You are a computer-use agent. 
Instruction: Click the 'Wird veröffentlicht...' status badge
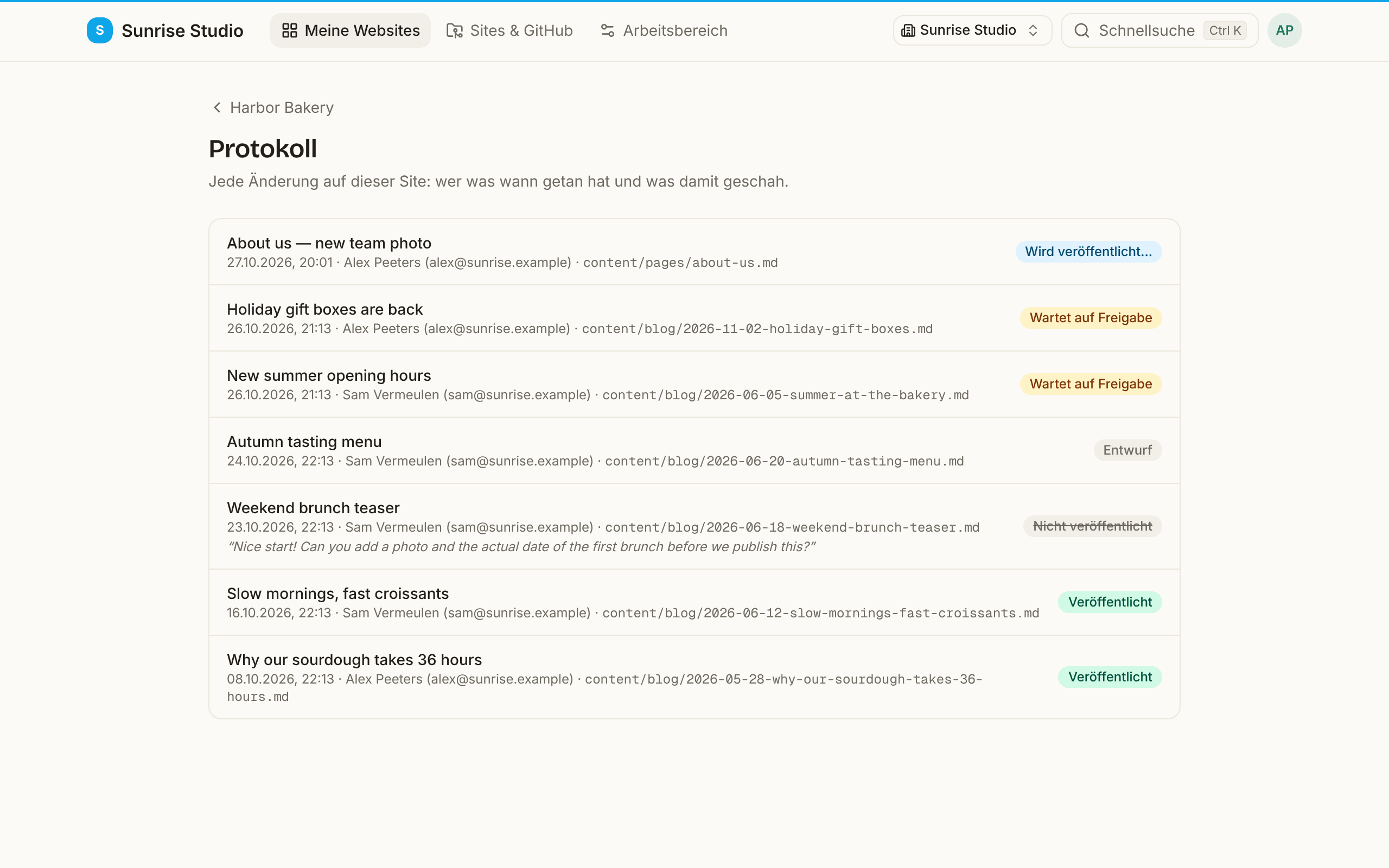[1088, 251]
